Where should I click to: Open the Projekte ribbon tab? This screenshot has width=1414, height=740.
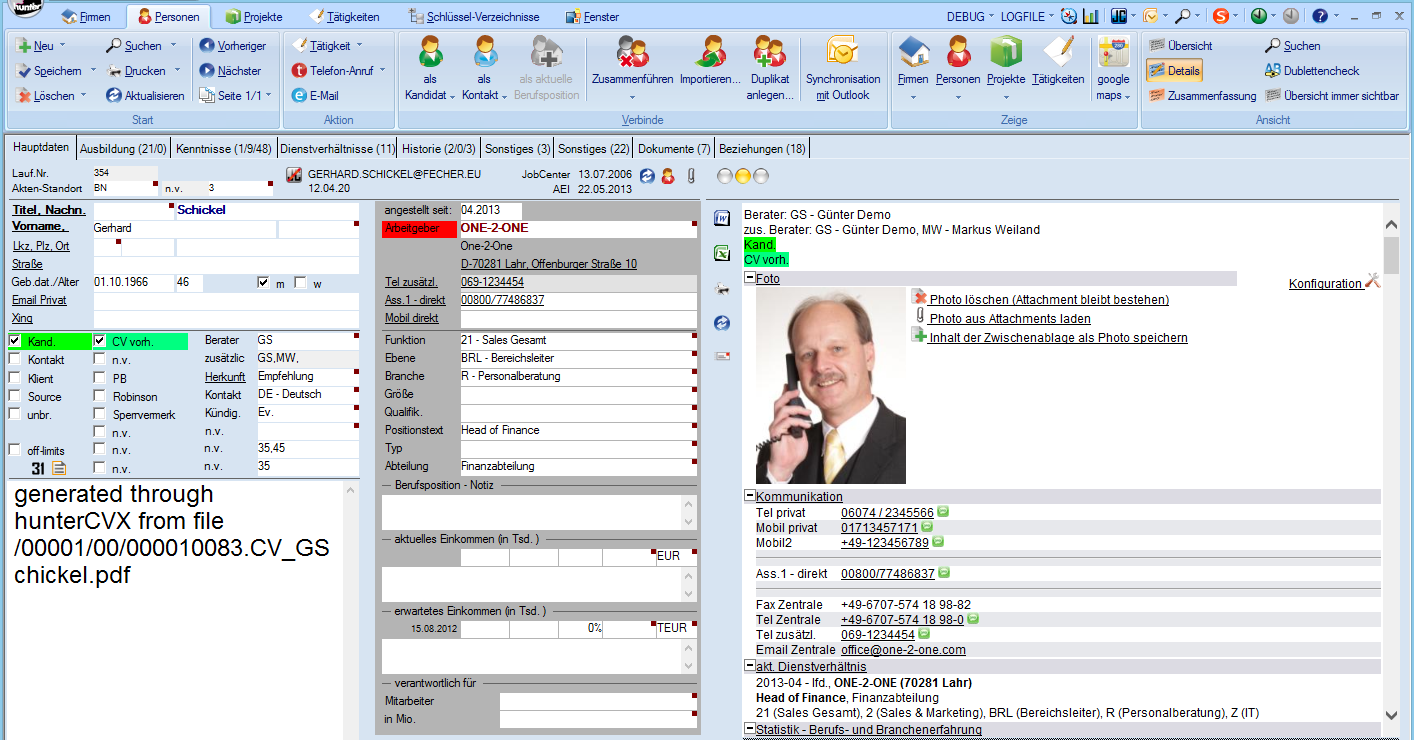point(254,17)
